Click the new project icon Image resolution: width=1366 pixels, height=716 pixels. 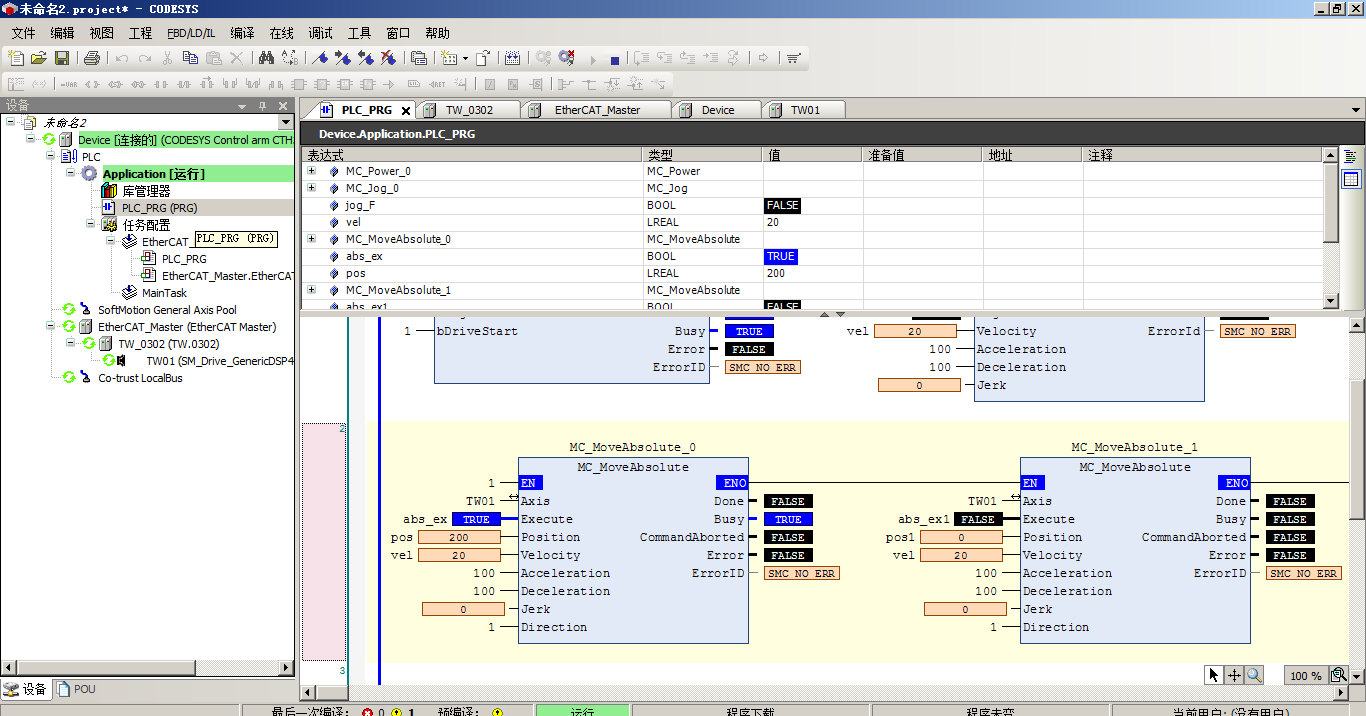point(17,59)
